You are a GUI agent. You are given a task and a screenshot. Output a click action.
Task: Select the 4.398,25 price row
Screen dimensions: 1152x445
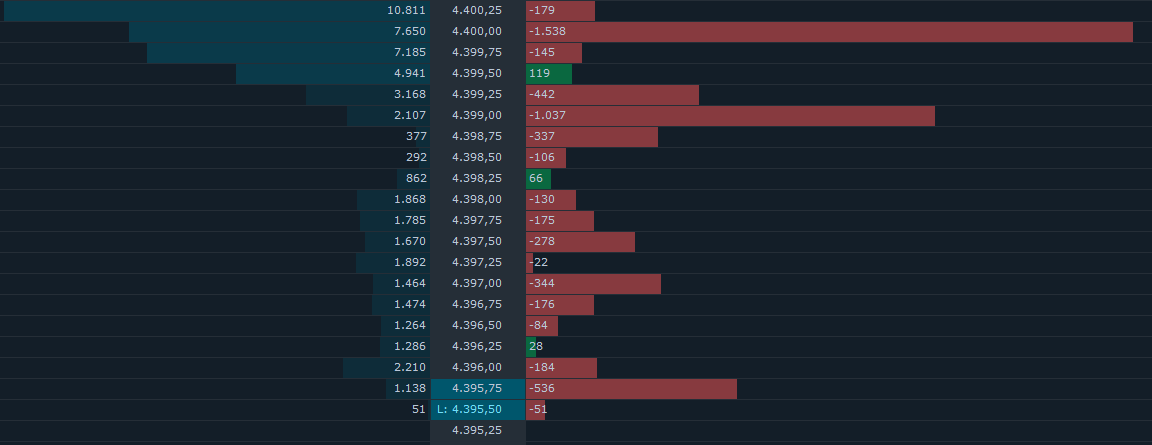coord(477,178)
